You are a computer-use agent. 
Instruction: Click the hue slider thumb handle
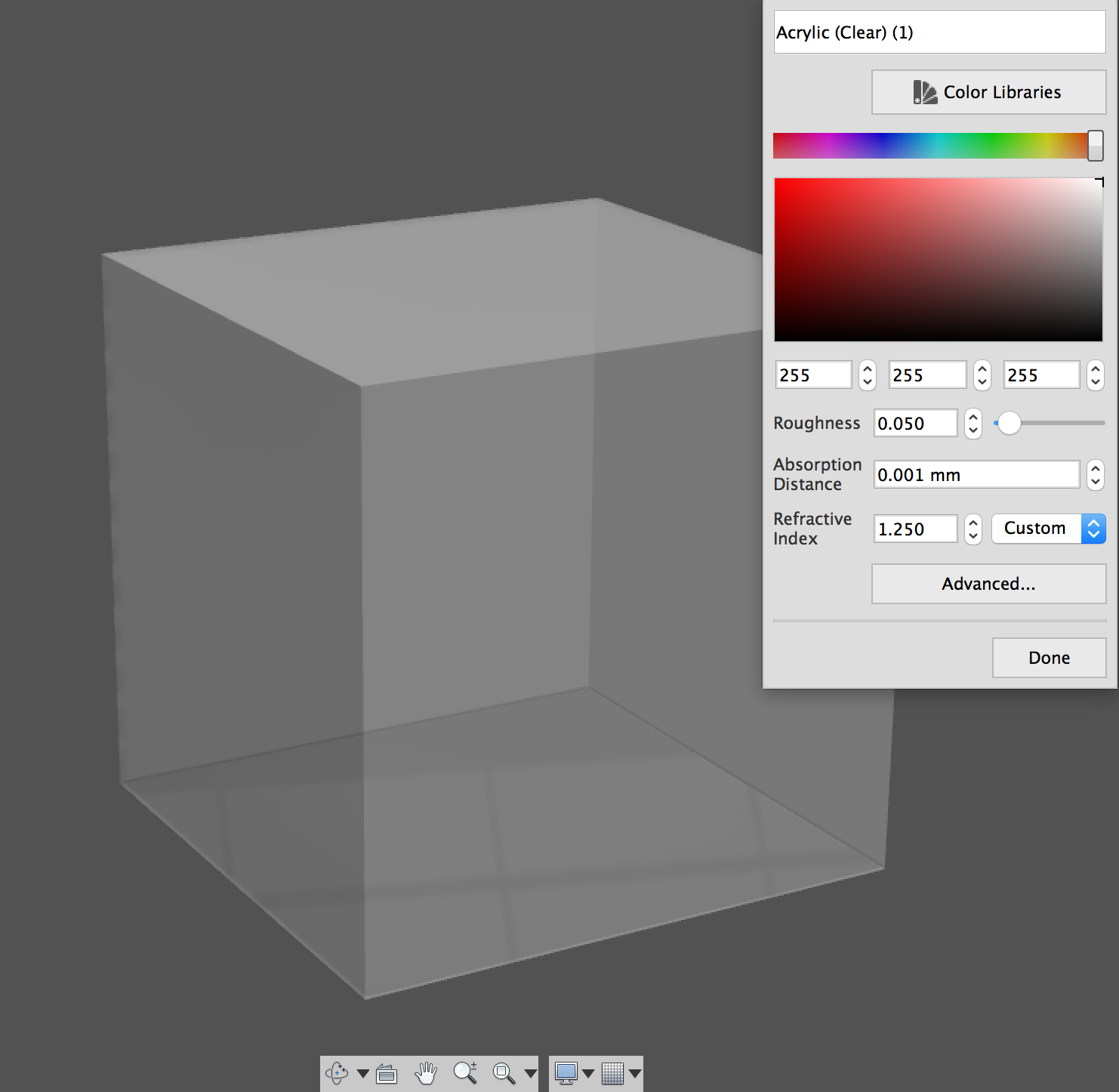click(1096, 146)
